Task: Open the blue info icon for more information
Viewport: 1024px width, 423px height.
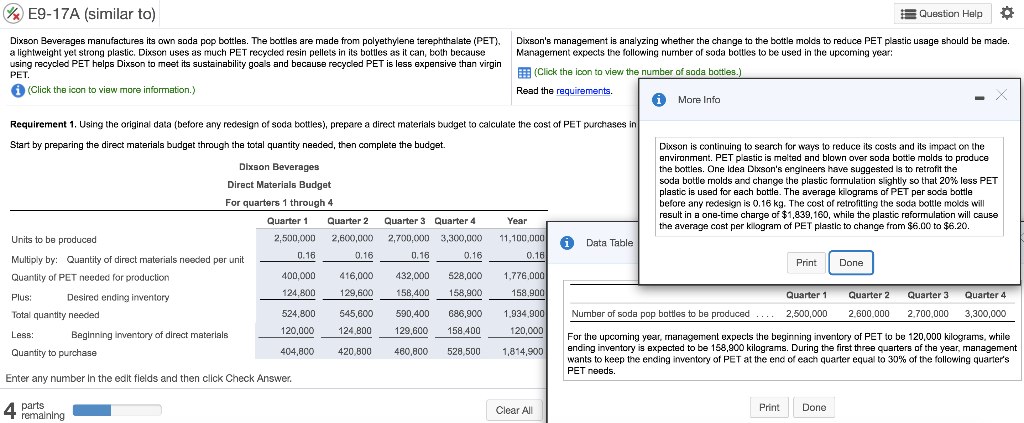Action: point(18,90)
